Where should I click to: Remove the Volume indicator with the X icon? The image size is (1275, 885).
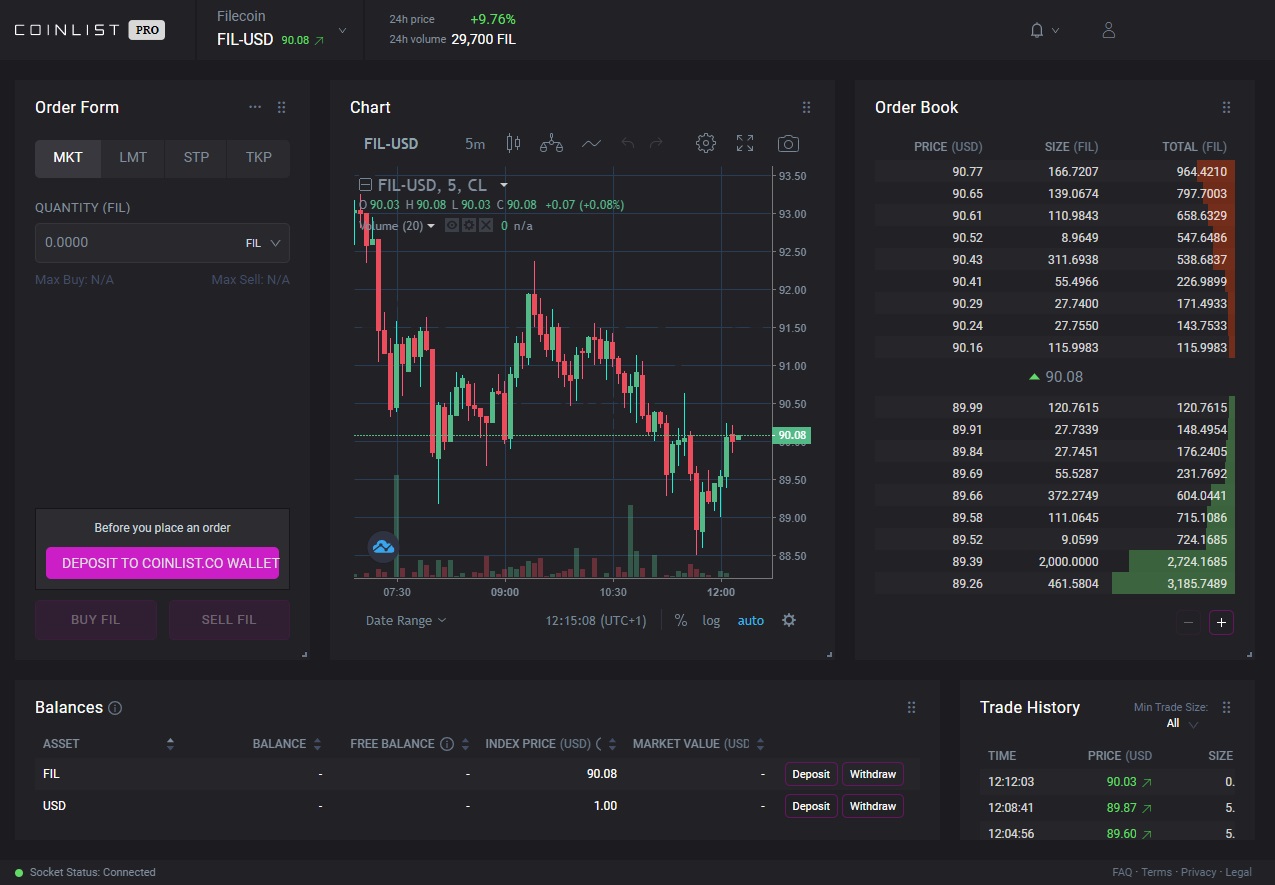pyautogui.click(x=486, y=226)
